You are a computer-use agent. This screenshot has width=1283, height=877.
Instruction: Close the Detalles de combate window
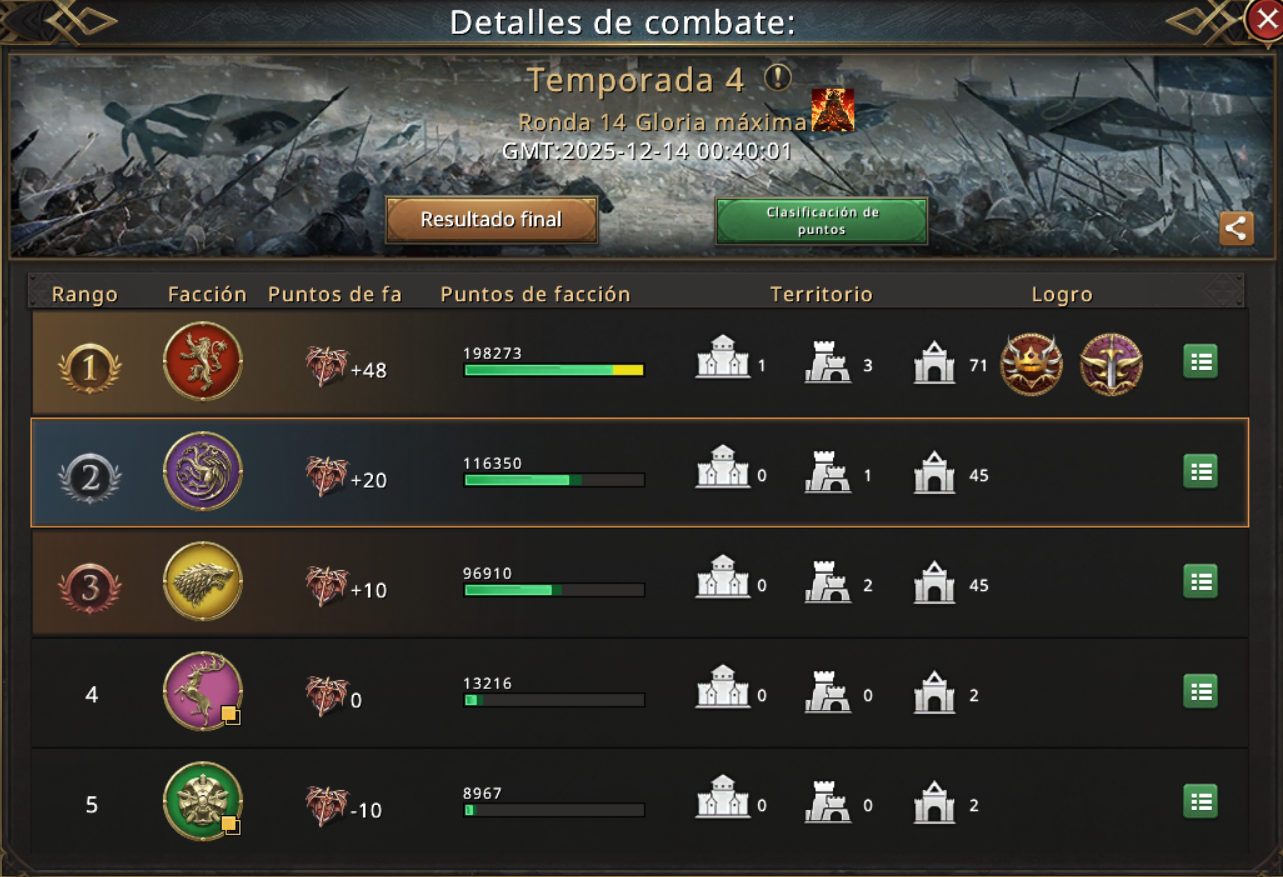point(1264,19)
